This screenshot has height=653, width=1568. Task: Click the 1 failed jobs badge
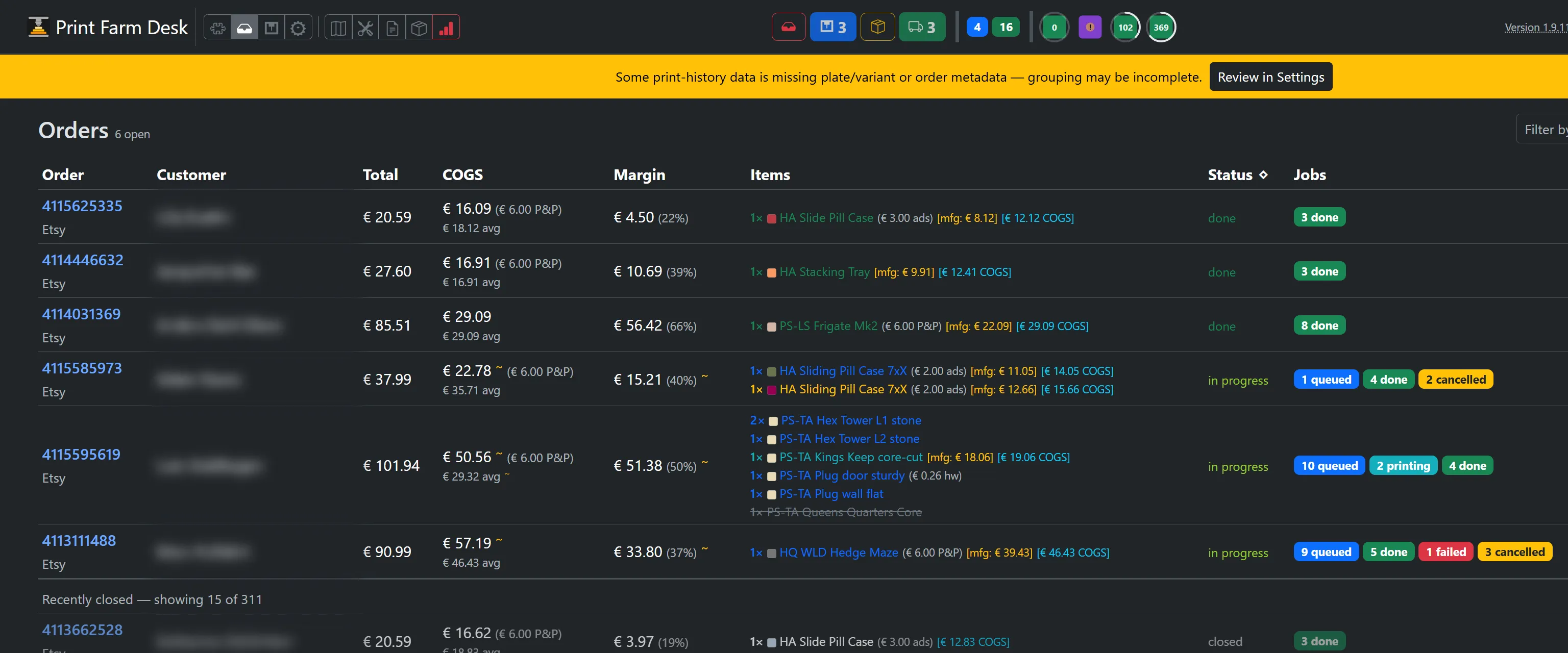click(x=1445, y=552)
